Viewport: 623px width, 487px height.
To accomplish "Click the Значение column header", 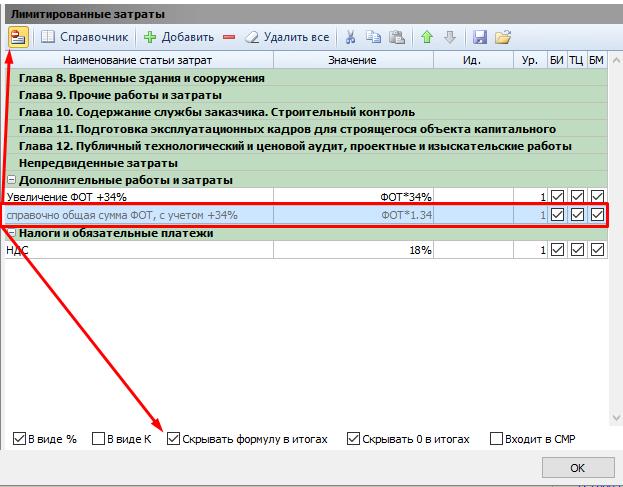I will [x=353, y=60].
